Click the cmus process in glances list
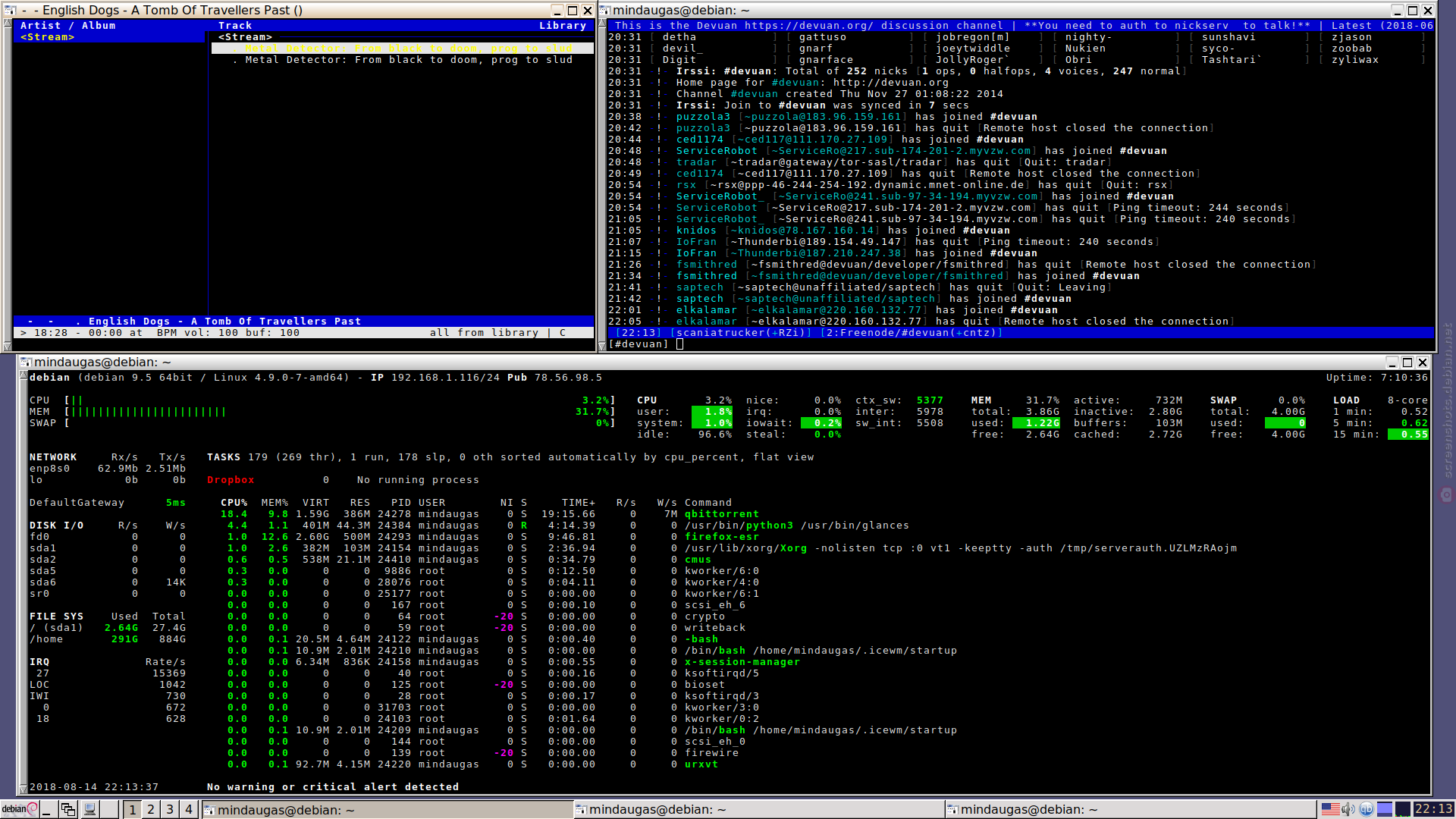The height and width of the screenshot is (819, 1456). coord(698,559)
